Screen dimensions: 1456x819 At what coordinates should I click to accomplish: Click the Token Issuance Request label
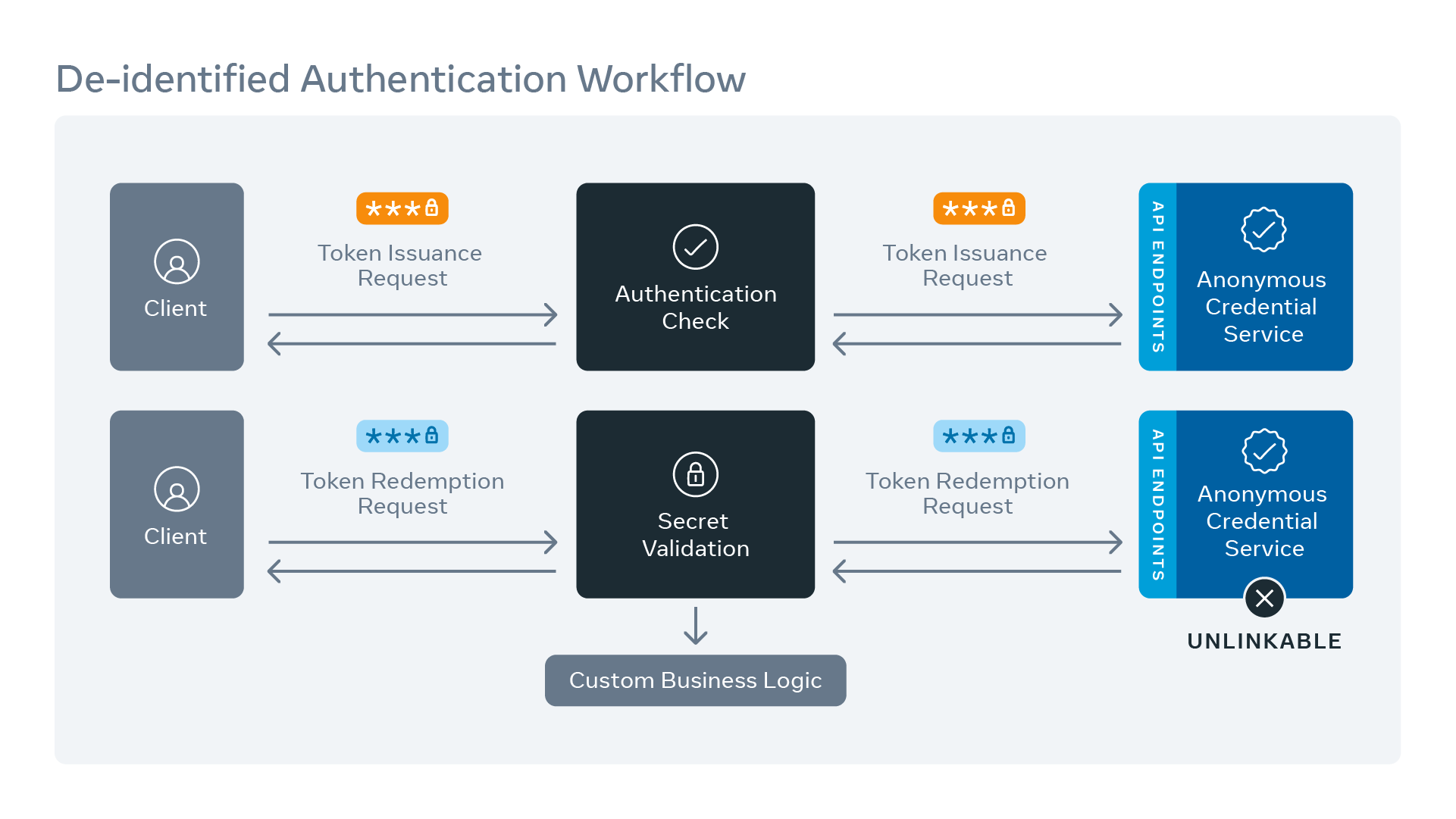coord(401,265)
